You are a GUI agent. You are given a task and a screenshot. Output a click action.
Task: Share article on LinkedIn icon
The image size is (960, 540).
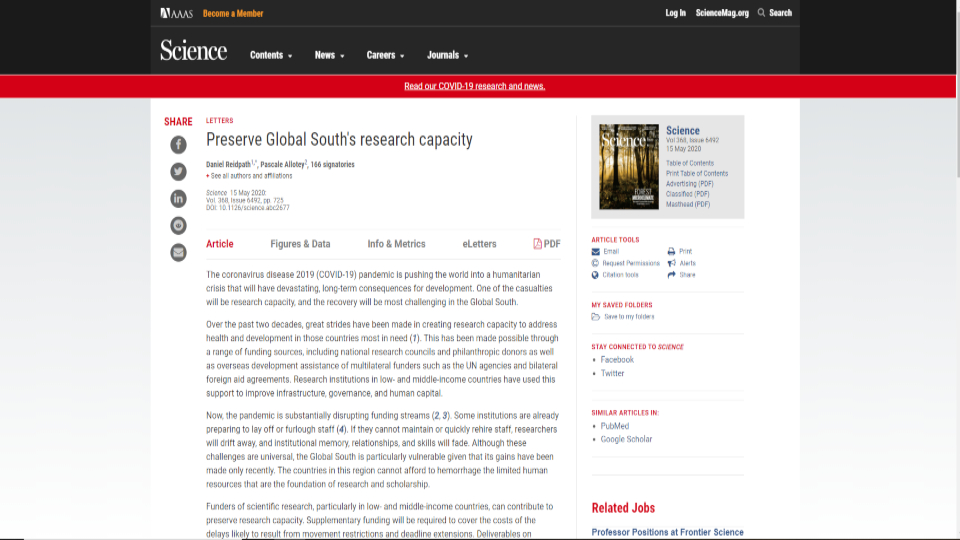178,198
